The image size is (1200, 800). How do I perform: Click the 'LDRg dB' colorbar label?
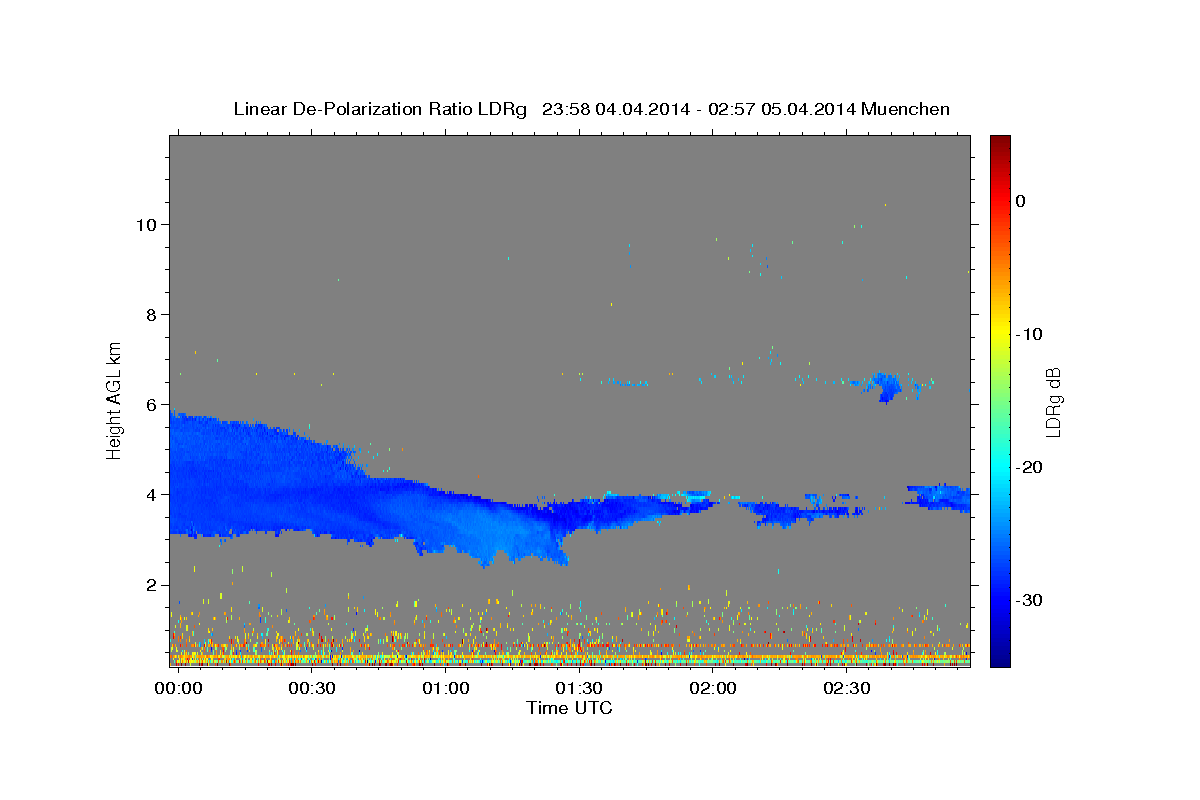(x=1052, y=402)
